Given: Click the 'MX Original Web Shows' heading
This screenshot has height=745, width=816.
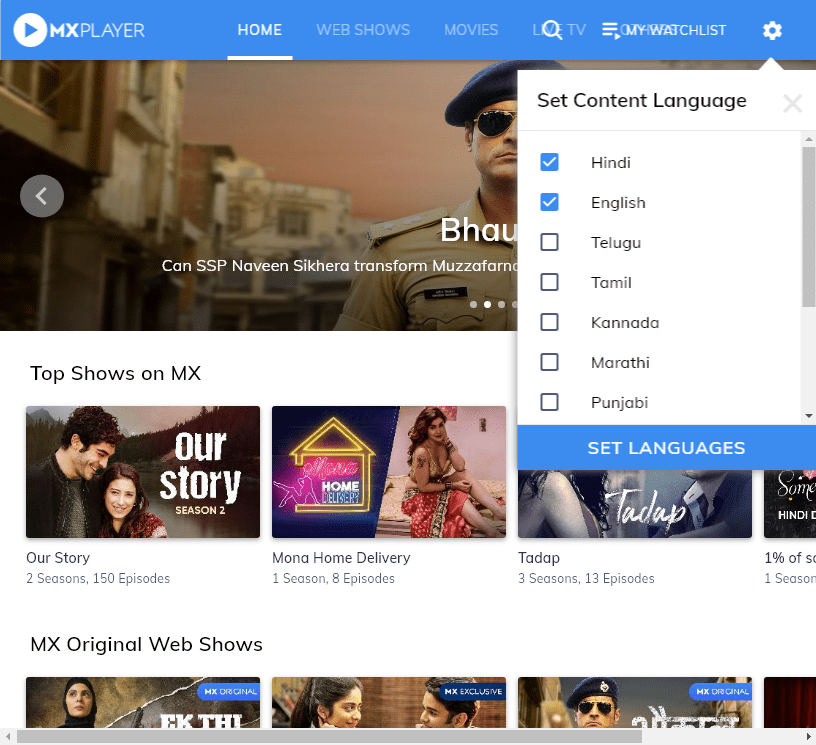Looking at the screenshot, I should click(147, 645).
